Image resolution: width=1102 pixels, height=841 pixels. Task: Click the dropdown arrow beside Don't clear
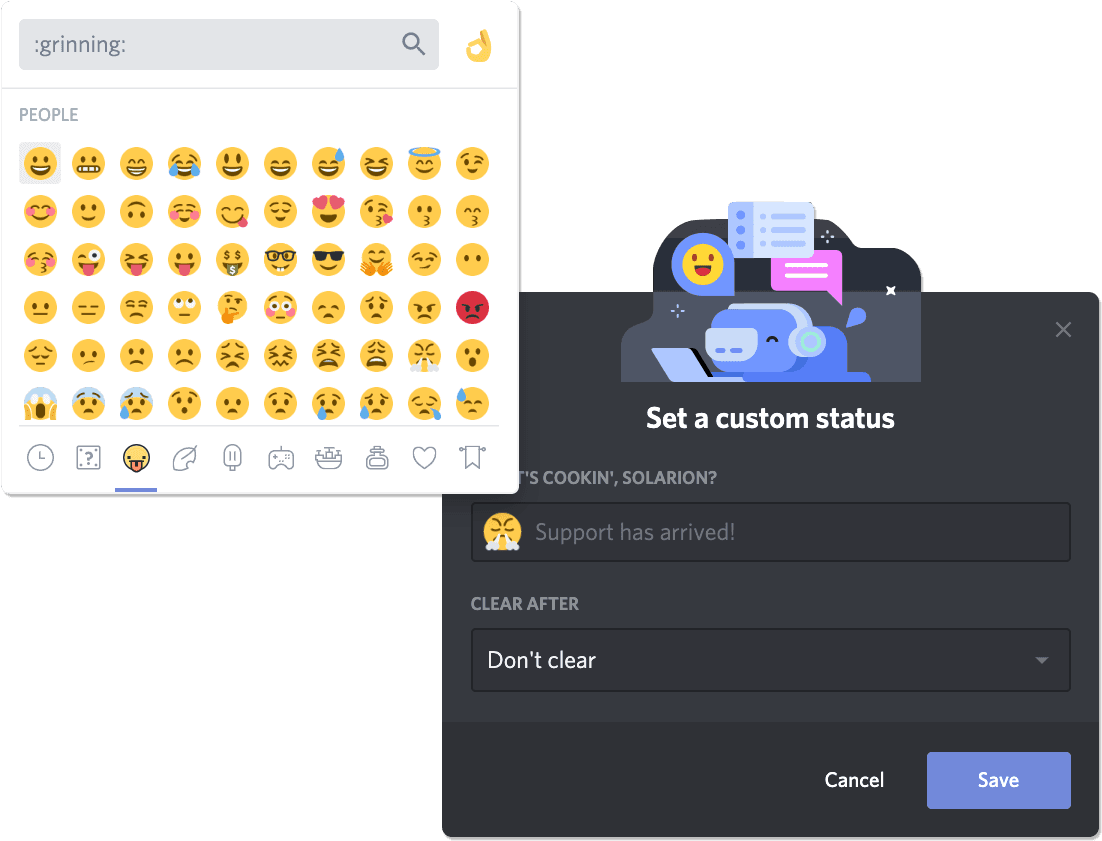(x=1042, y=660)
